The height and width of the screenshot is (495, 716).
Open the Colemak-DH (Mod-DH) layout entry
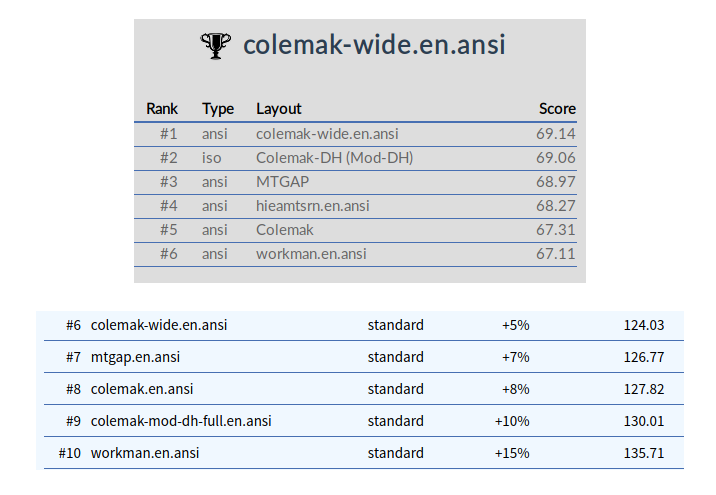(x=334, y=158)
